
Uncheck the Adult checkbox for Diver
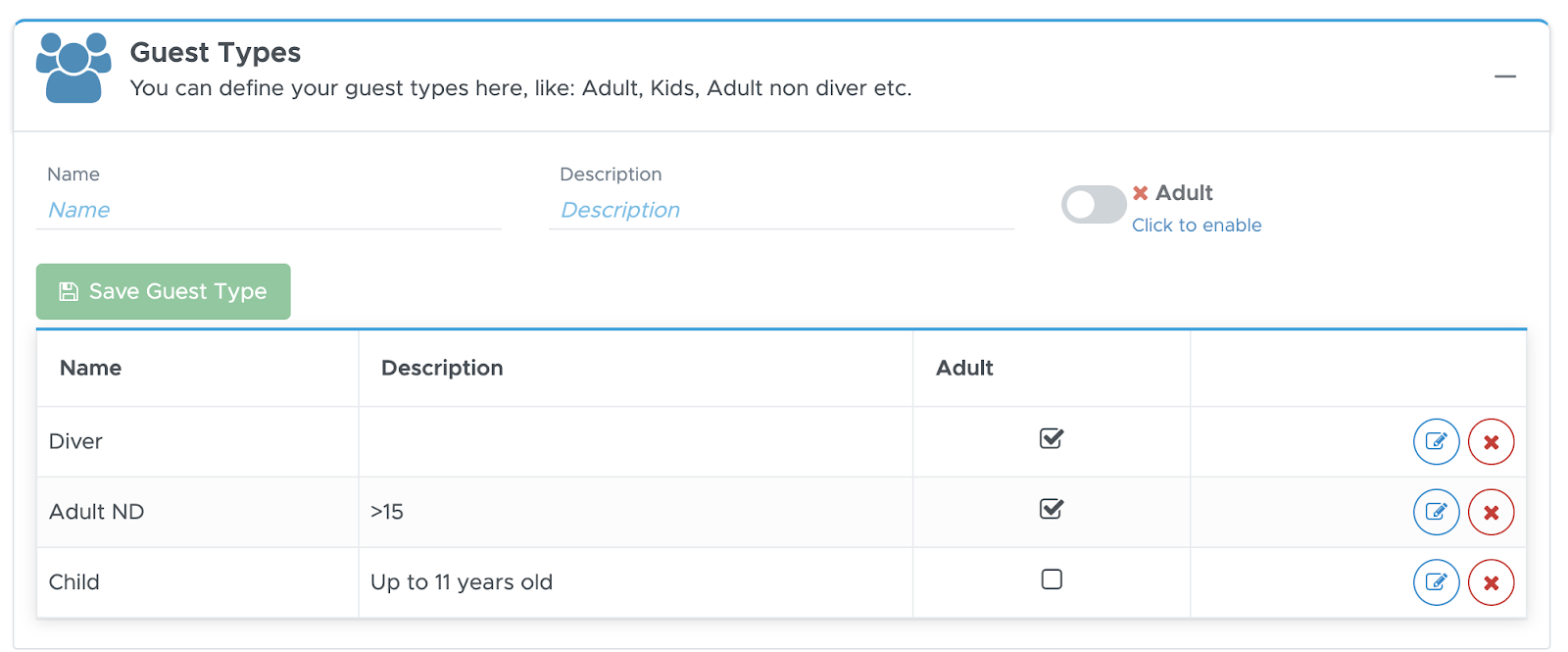pyautogui.click(x=1052, y=438)
